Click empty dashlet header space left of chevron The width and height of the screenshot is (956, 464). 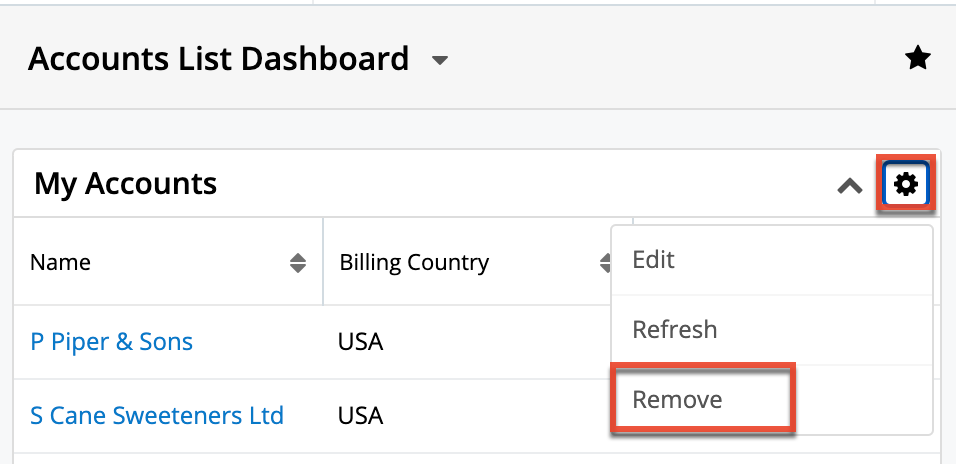pyautogui.click(x=520, y=184)
